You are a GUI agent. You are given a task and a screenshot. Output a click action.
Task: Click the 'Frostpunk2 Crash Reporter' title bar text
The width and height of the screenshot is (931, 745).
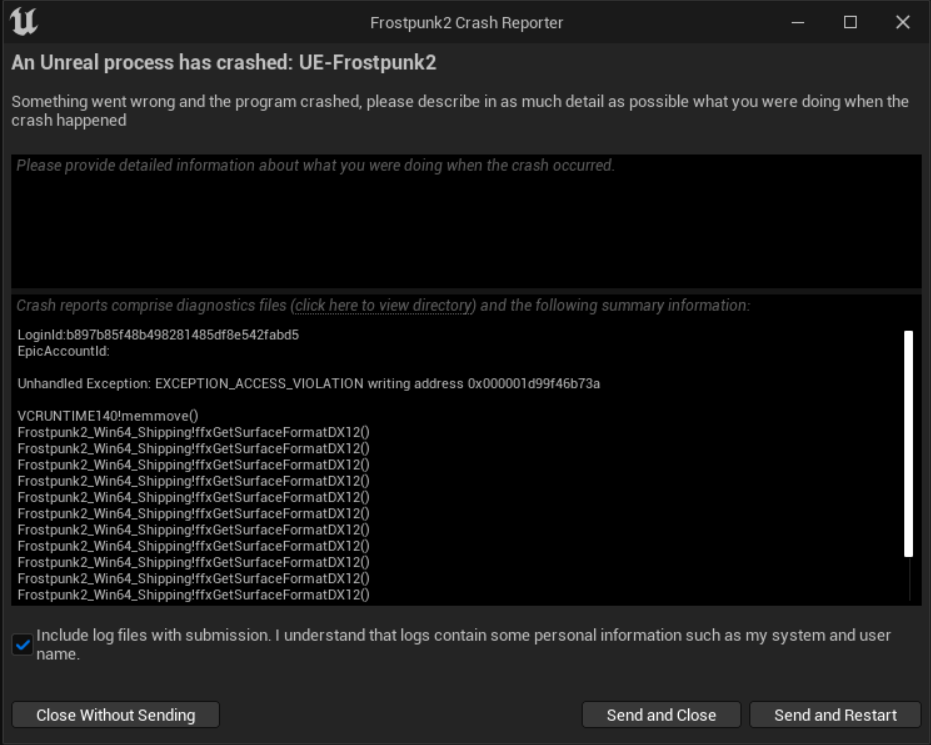[466, 23]
